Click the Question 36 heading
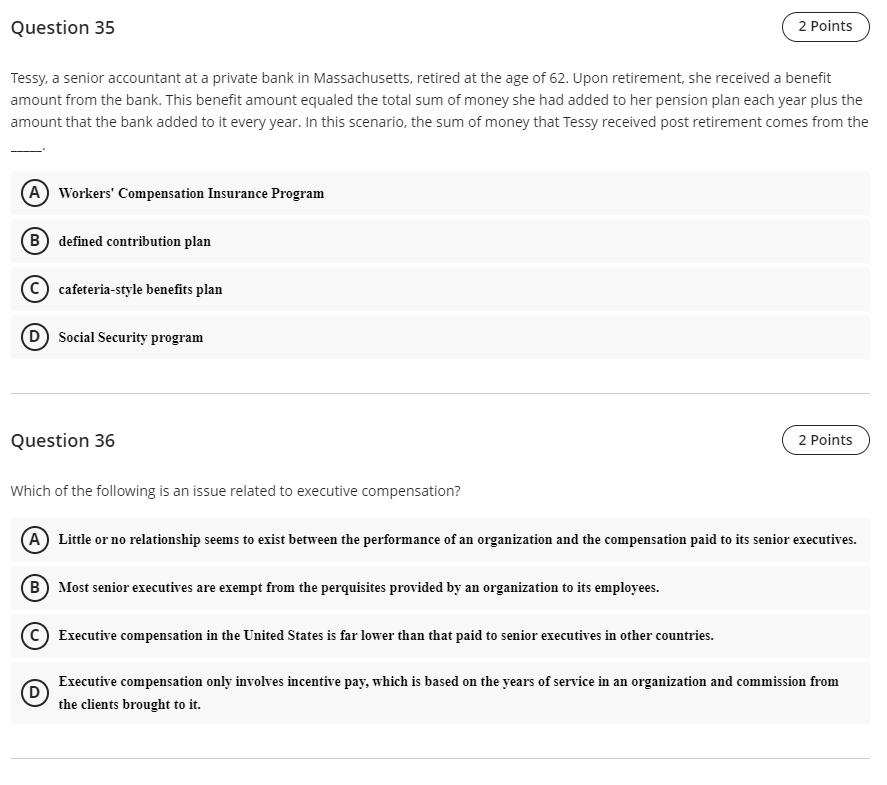 point(62,441)
